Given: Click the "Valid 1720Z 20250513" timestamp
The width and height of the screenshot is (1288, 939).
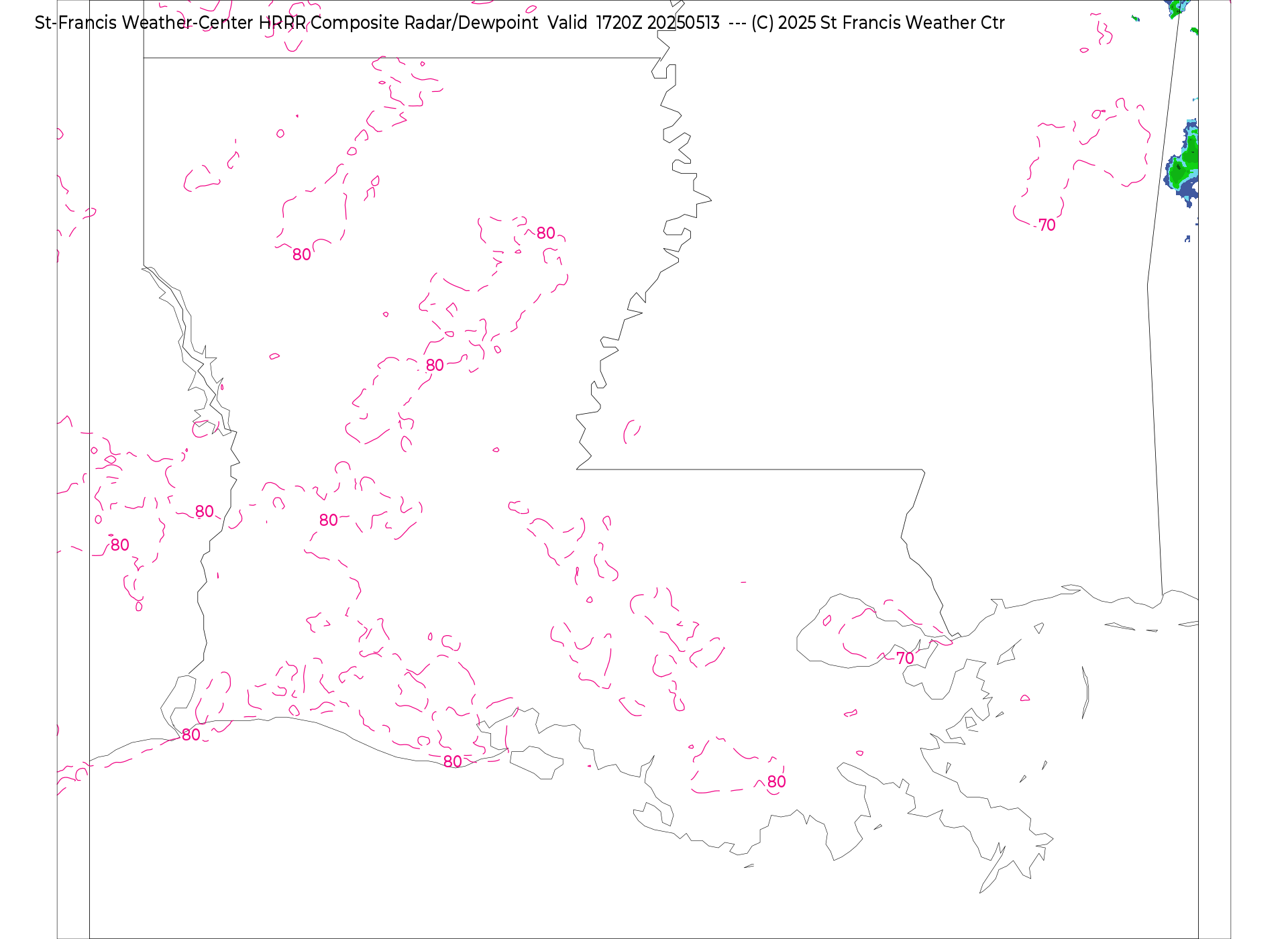Looking at the screenshot, I should tap(633, 23).
